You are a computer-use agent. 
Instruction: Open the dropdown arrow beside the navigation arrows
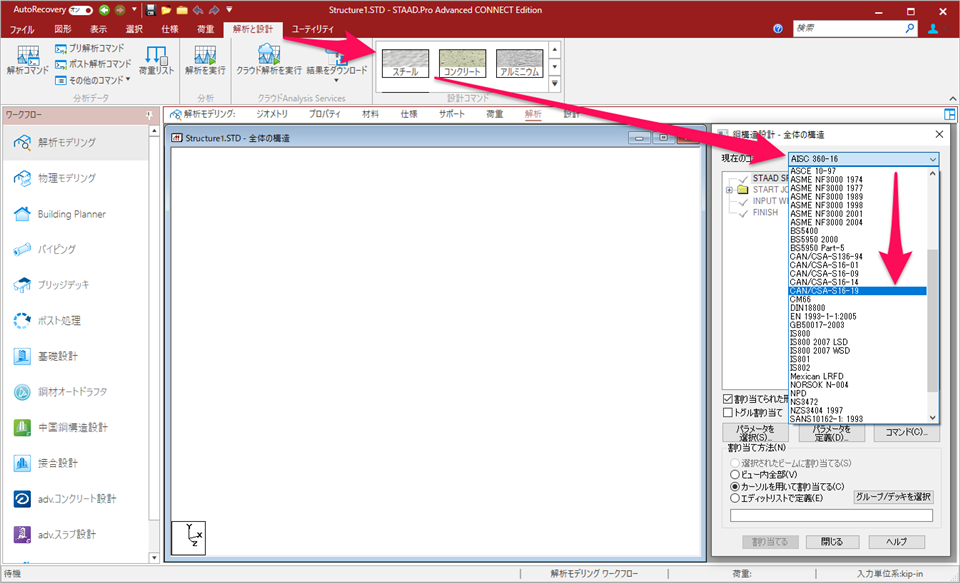(134, 10)
